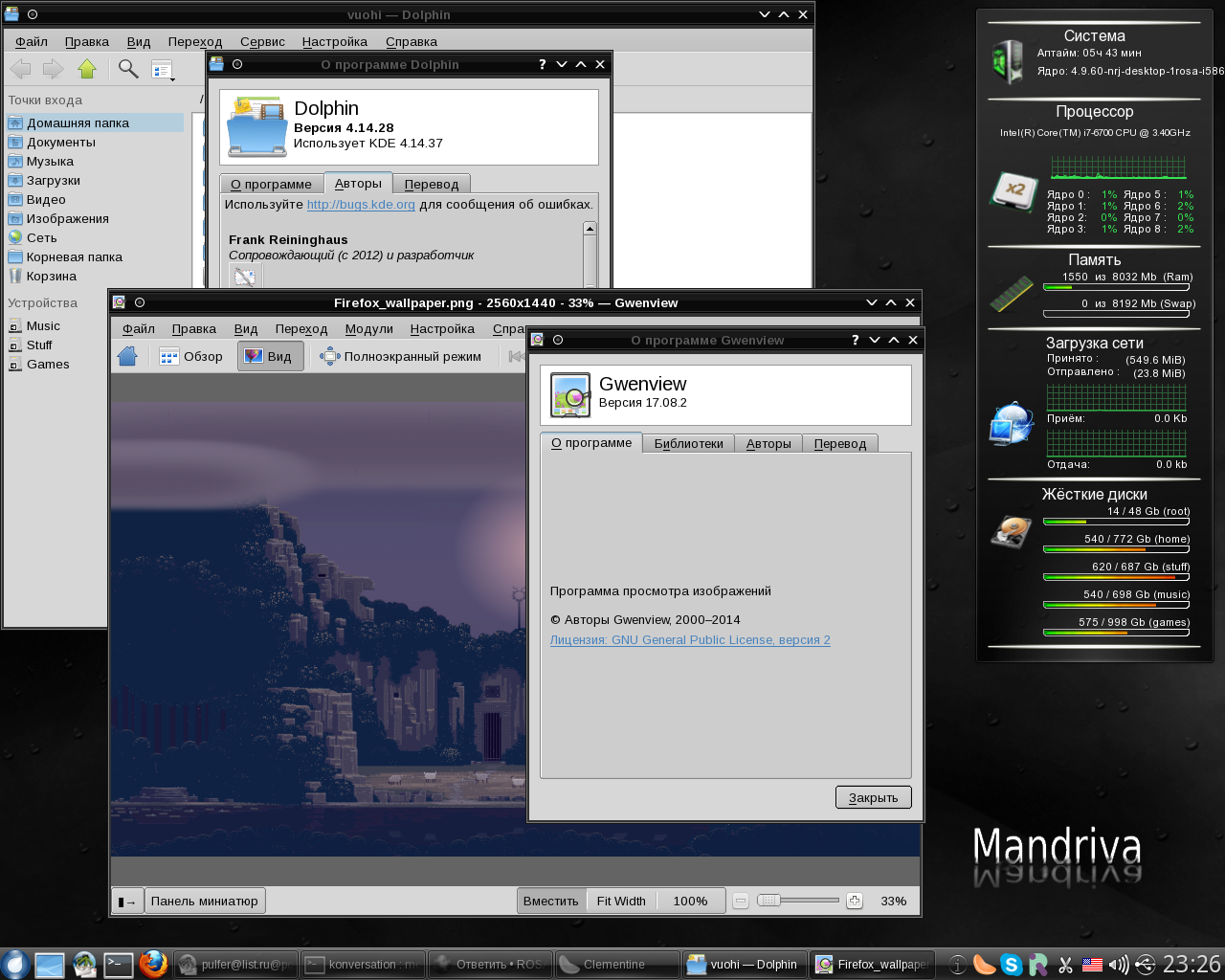Screen dimensions: 1225x980
Task: Click scroll-up arrow in Dolphin authors list
Action: pyautogui.click(x=590, y=229)
